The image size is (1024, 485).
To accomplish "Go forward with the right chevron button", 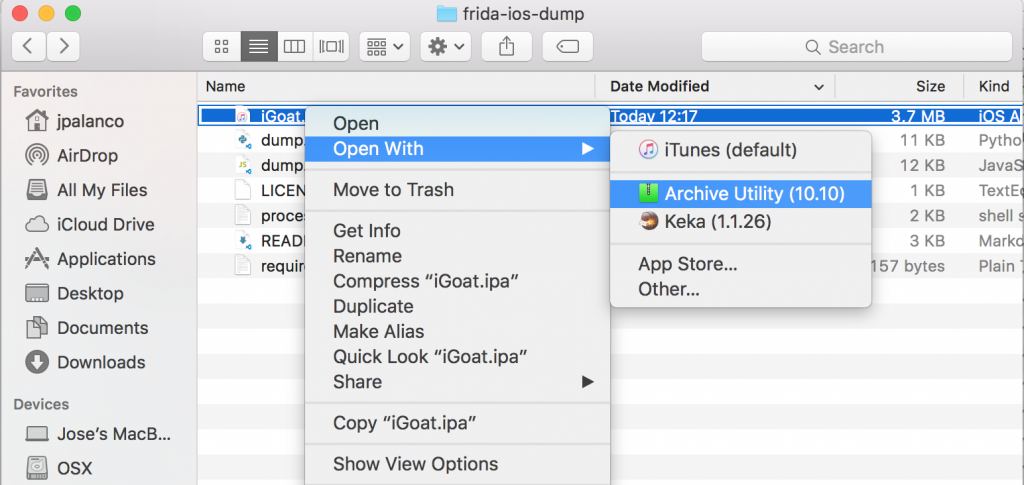I will click(63, 46).
